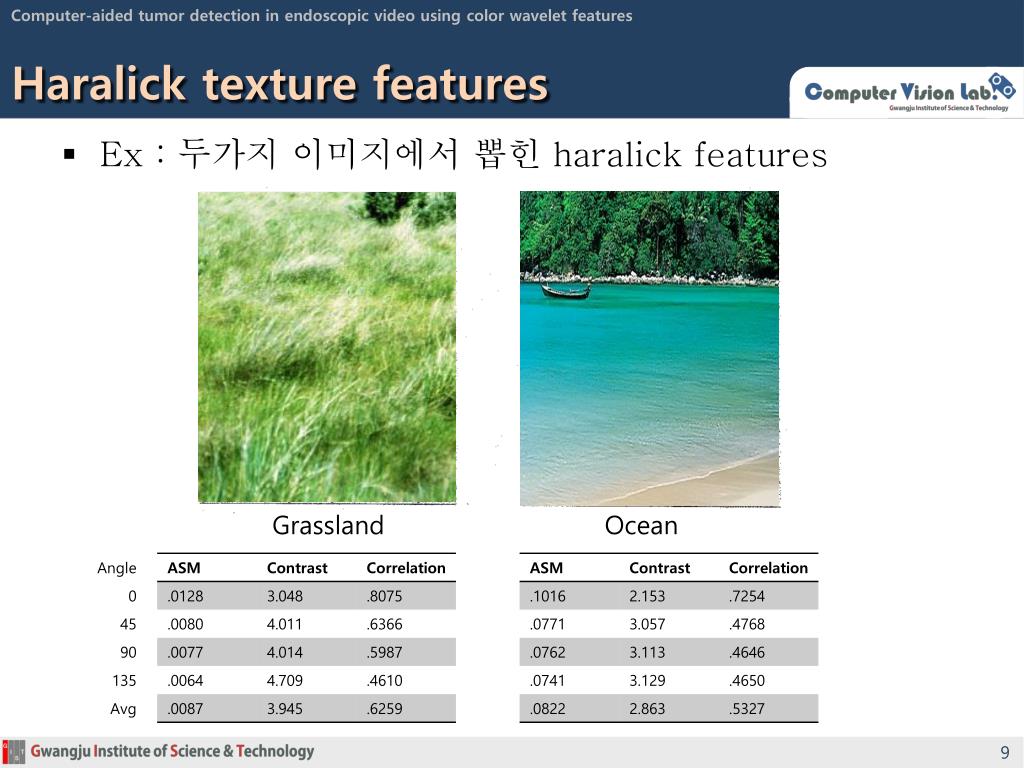This screenshot has width=1024, height=768.
Task: Select the Ocean photo
Action: click(649, 349)
